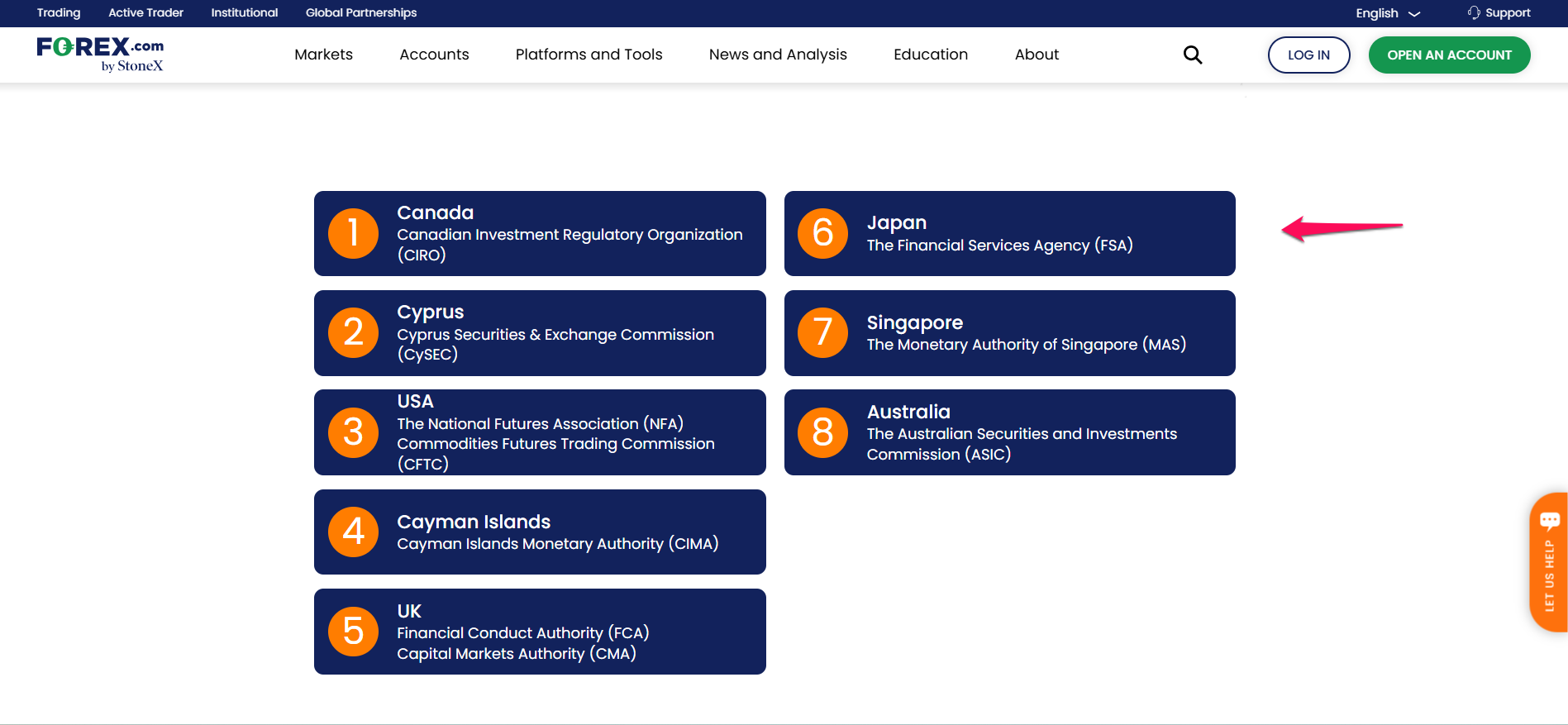Viewport: 1568px width, 725px height.
Task: Click the number 6 badge for Japan
Action: pyautogui.click(x=822, y=233)
